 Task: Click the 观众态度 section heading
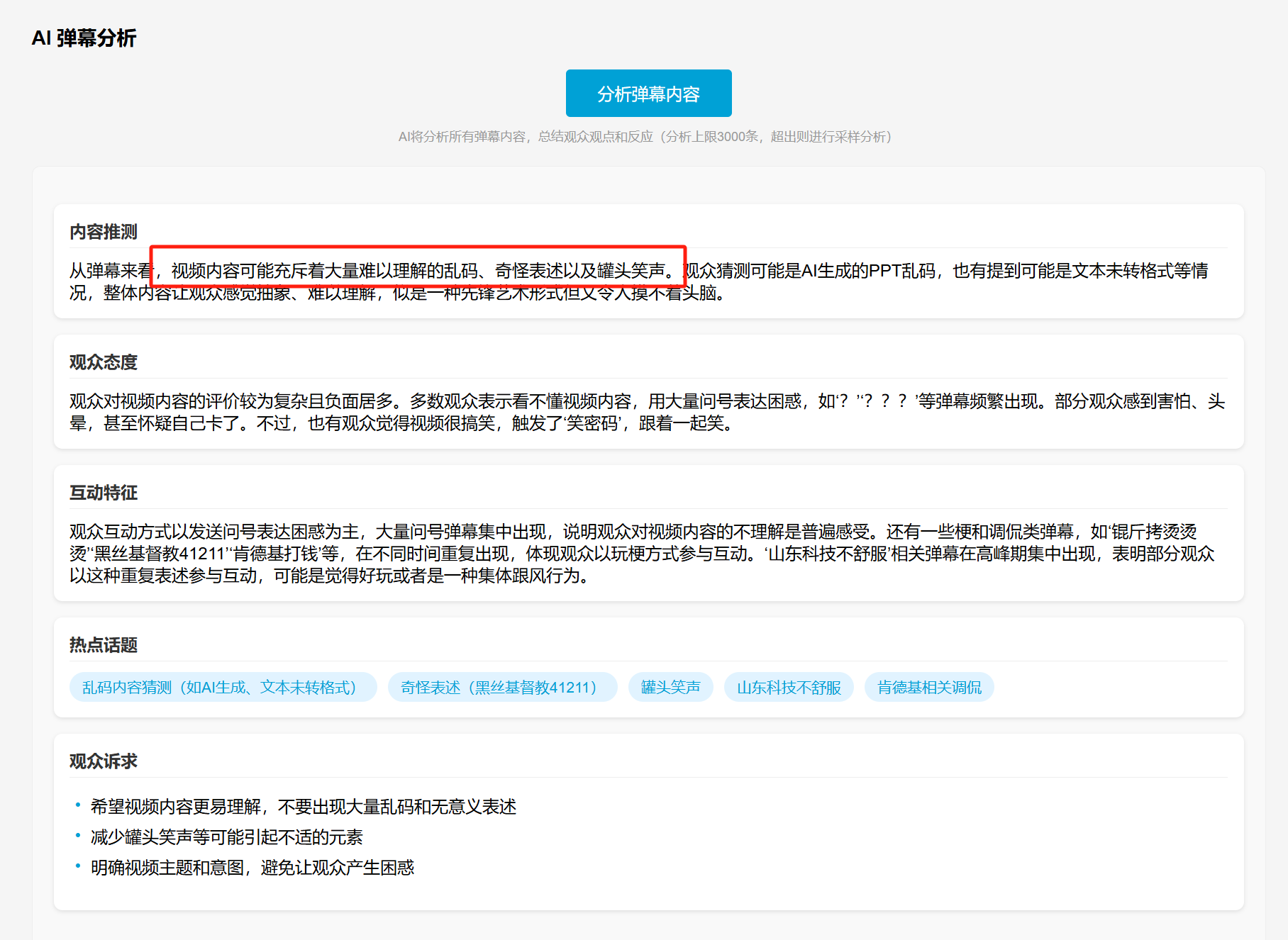click(x=104, y=362)
